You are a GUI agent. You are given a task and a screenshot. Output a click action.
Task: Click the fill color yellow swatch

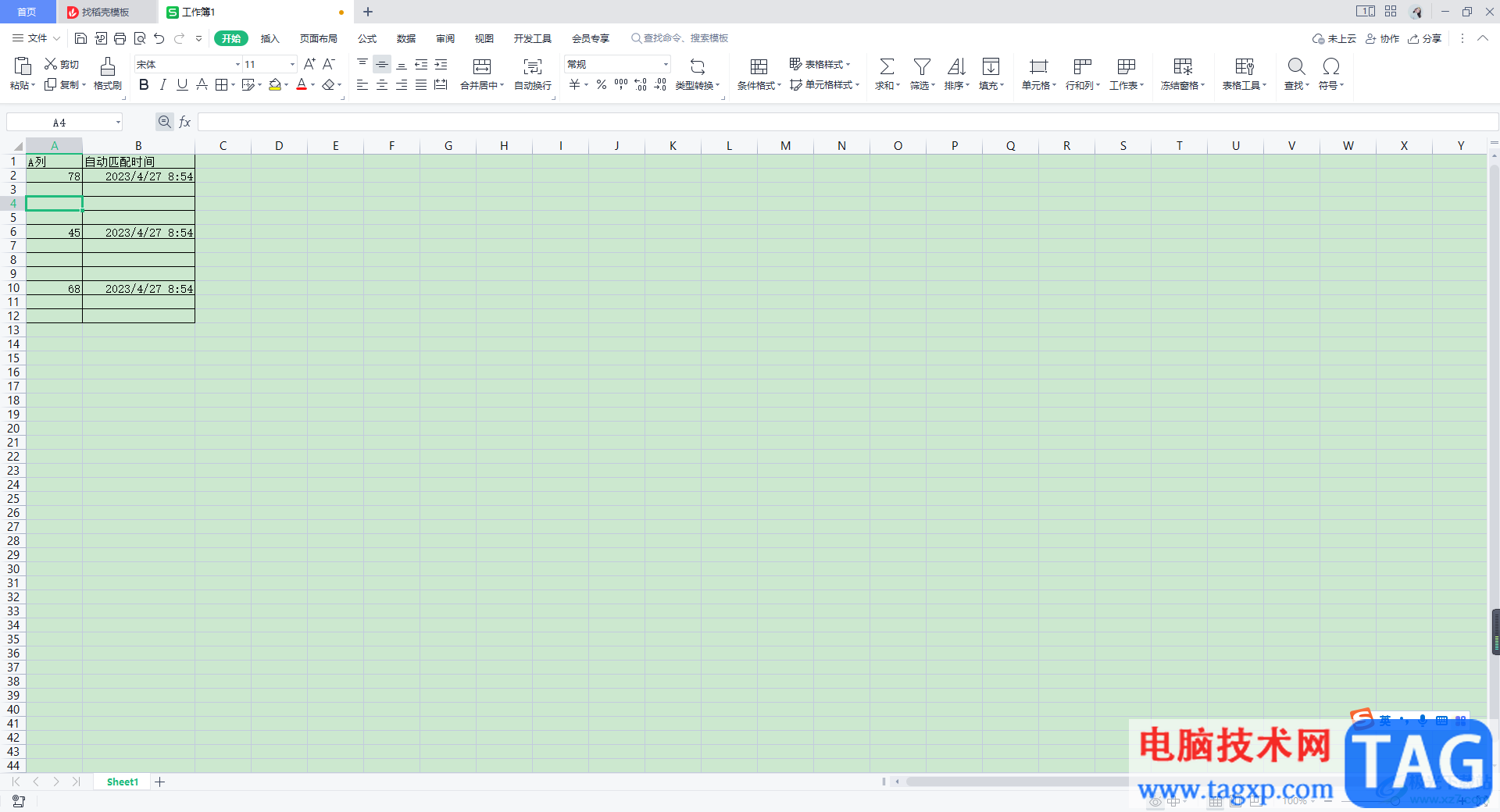274,84
